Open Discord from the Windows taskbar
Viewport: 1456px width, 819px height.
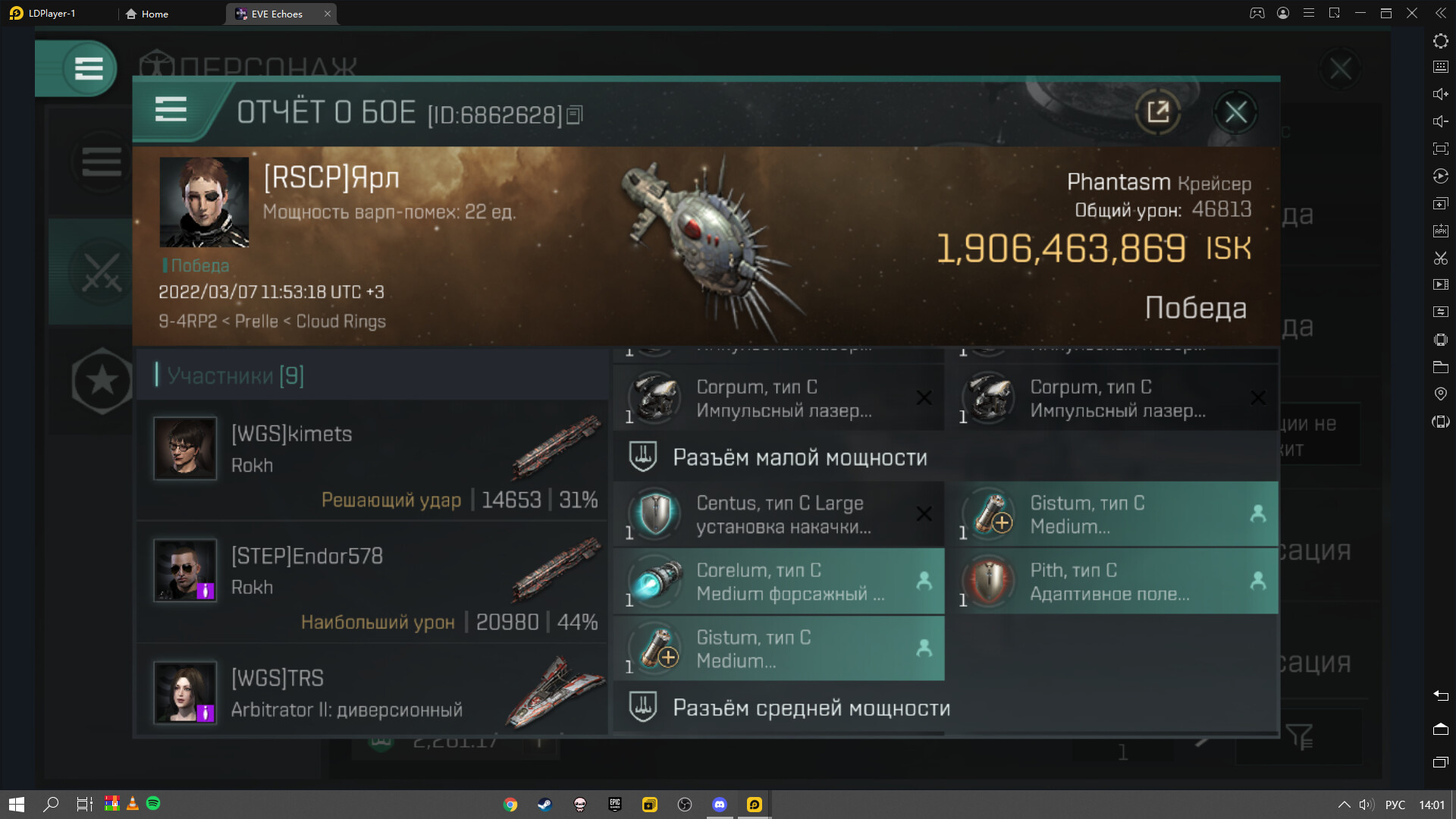click(x=720, y=805)
